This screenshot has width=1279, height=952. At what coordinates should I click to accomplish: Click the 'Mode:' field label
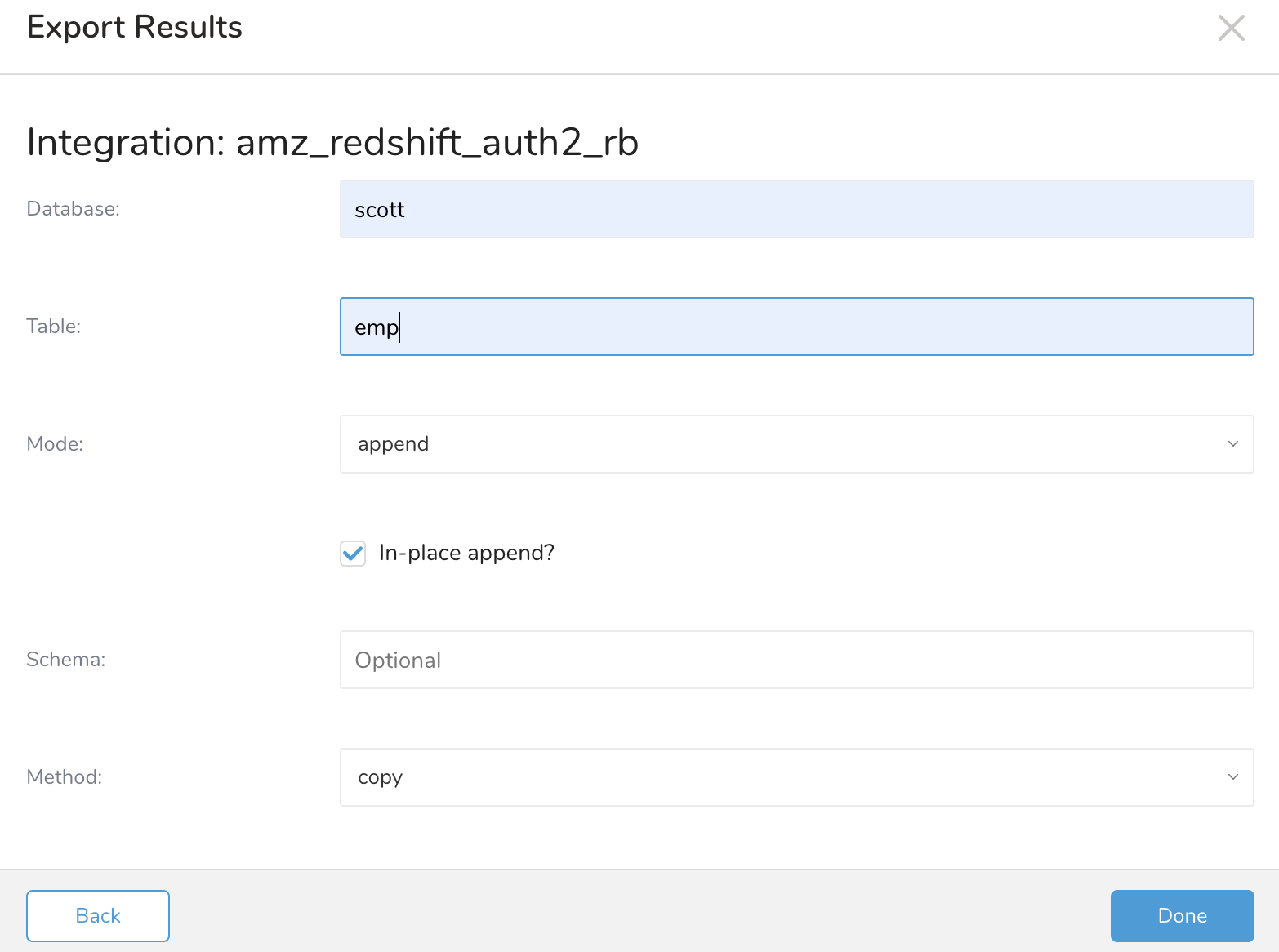pos(55,444)
